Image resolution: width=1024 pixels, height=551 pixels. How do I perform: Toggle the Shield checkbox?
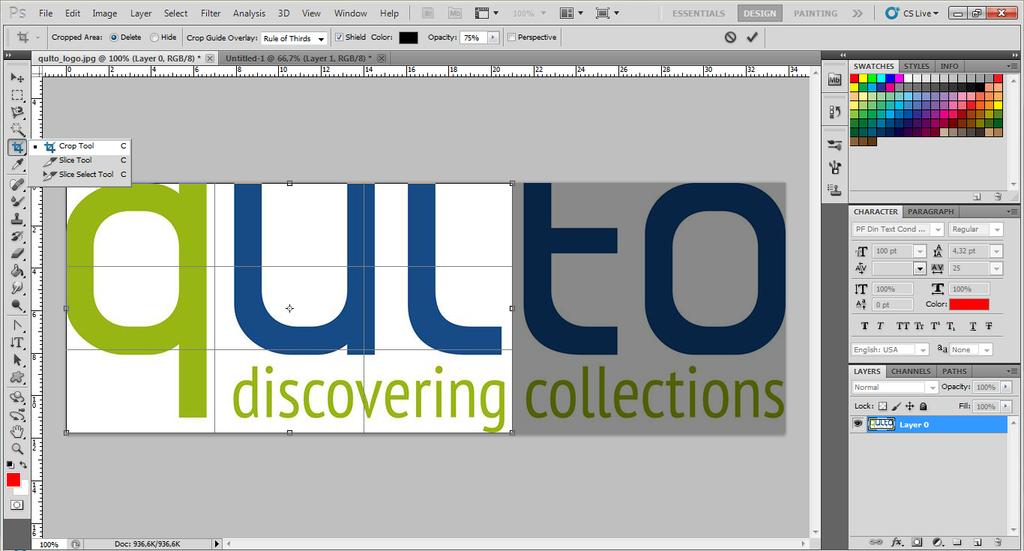(x=339, y=37)
